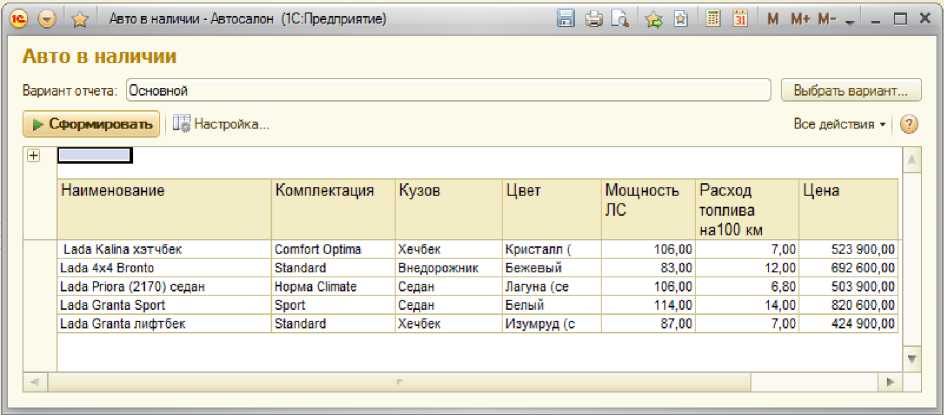Click the Наименование column header
This screenshot has height=415, width=944.
(x=164, y=209)
